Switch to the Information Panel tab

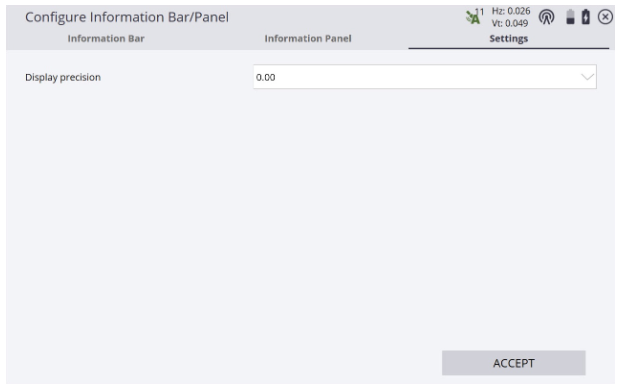coord(308,38)
